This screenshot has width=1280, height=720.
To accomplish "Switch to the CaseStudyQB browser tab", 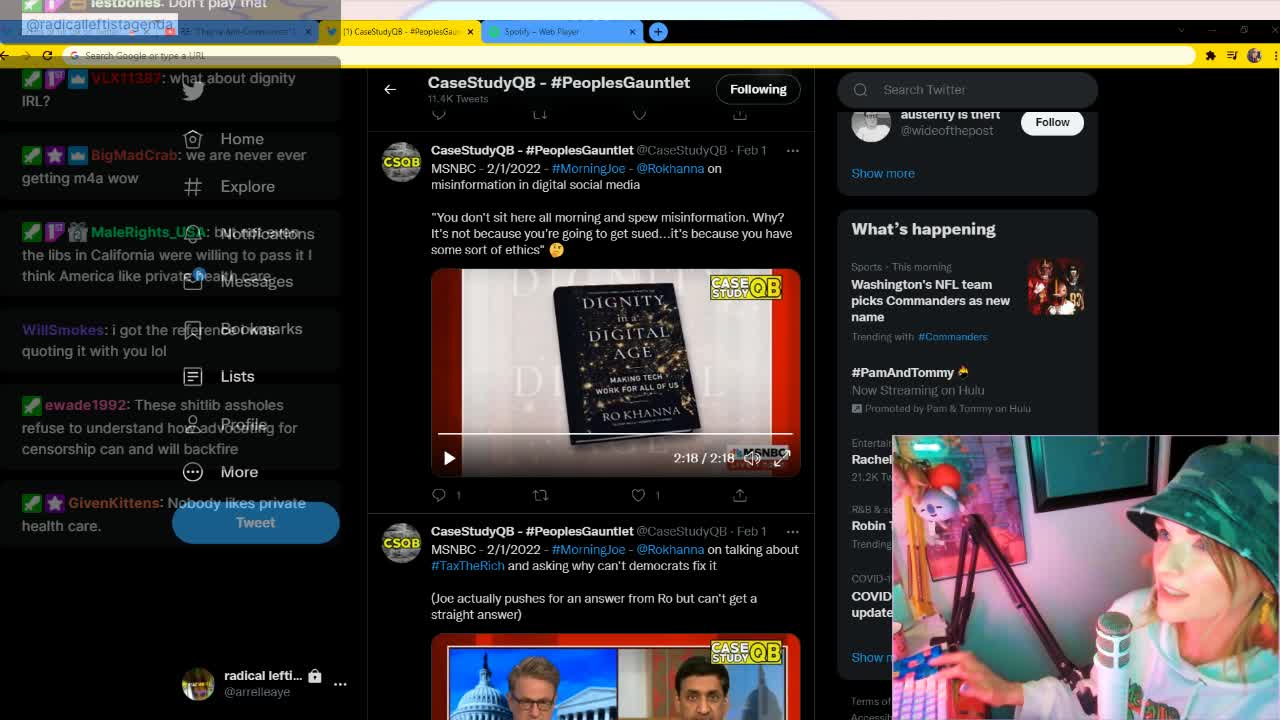I will pyautogui.click(x=402, y=31).
